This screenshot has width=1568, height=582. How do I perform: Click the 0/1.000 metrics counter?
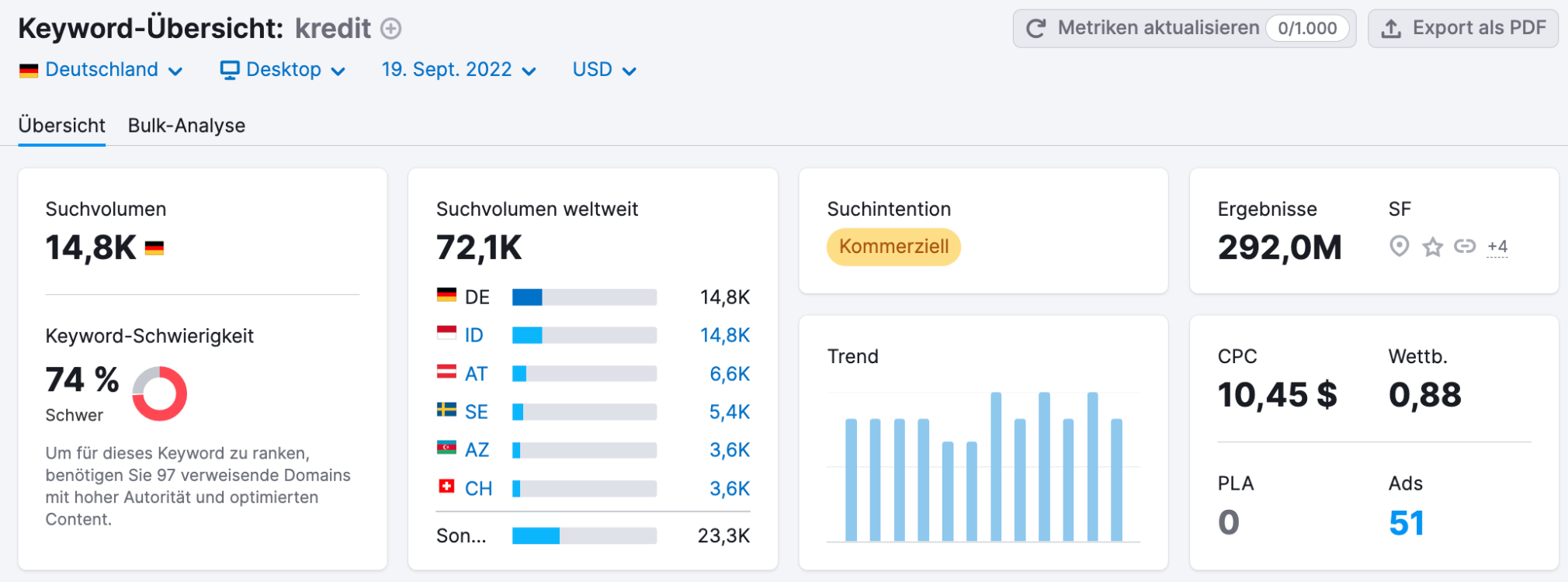pos(1307,29)
